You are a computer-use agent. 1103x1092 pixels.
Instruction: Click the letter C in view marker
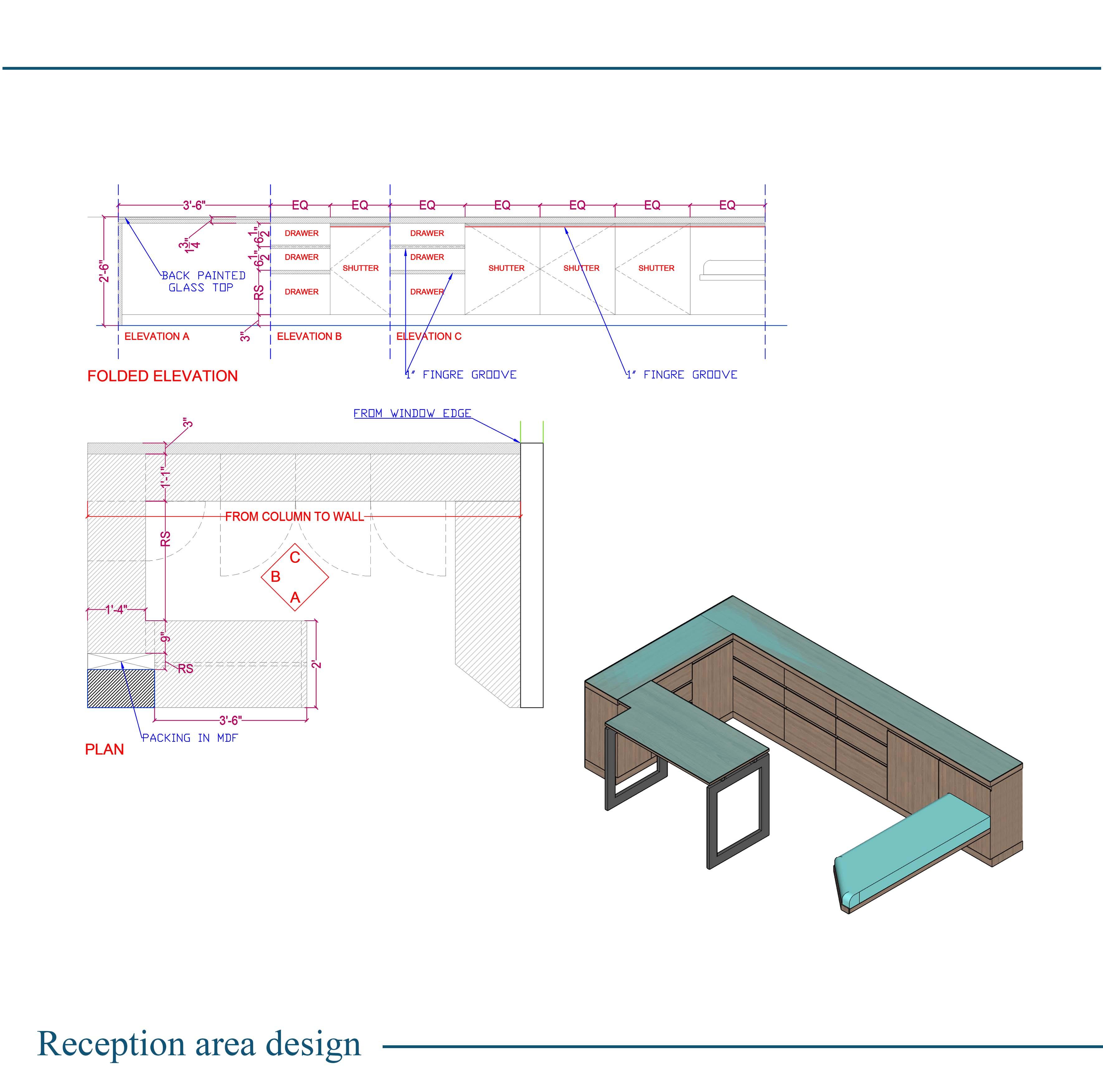295,557
